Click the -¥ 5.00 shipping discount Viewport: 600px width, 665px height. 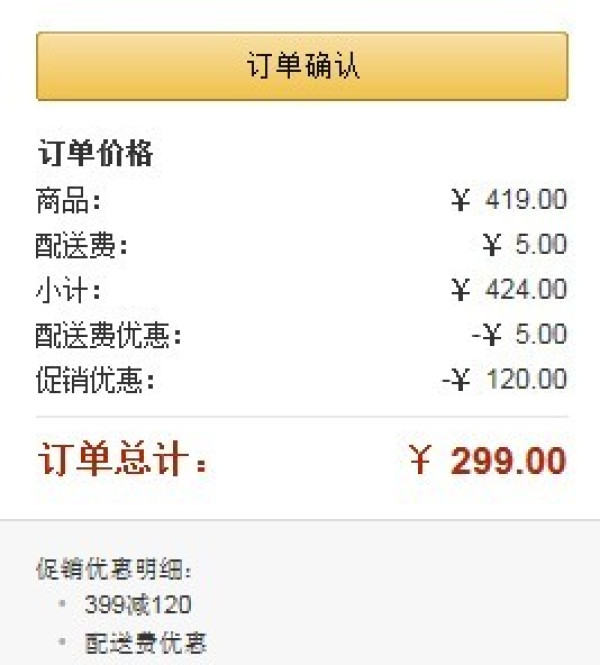coord(519,334)
